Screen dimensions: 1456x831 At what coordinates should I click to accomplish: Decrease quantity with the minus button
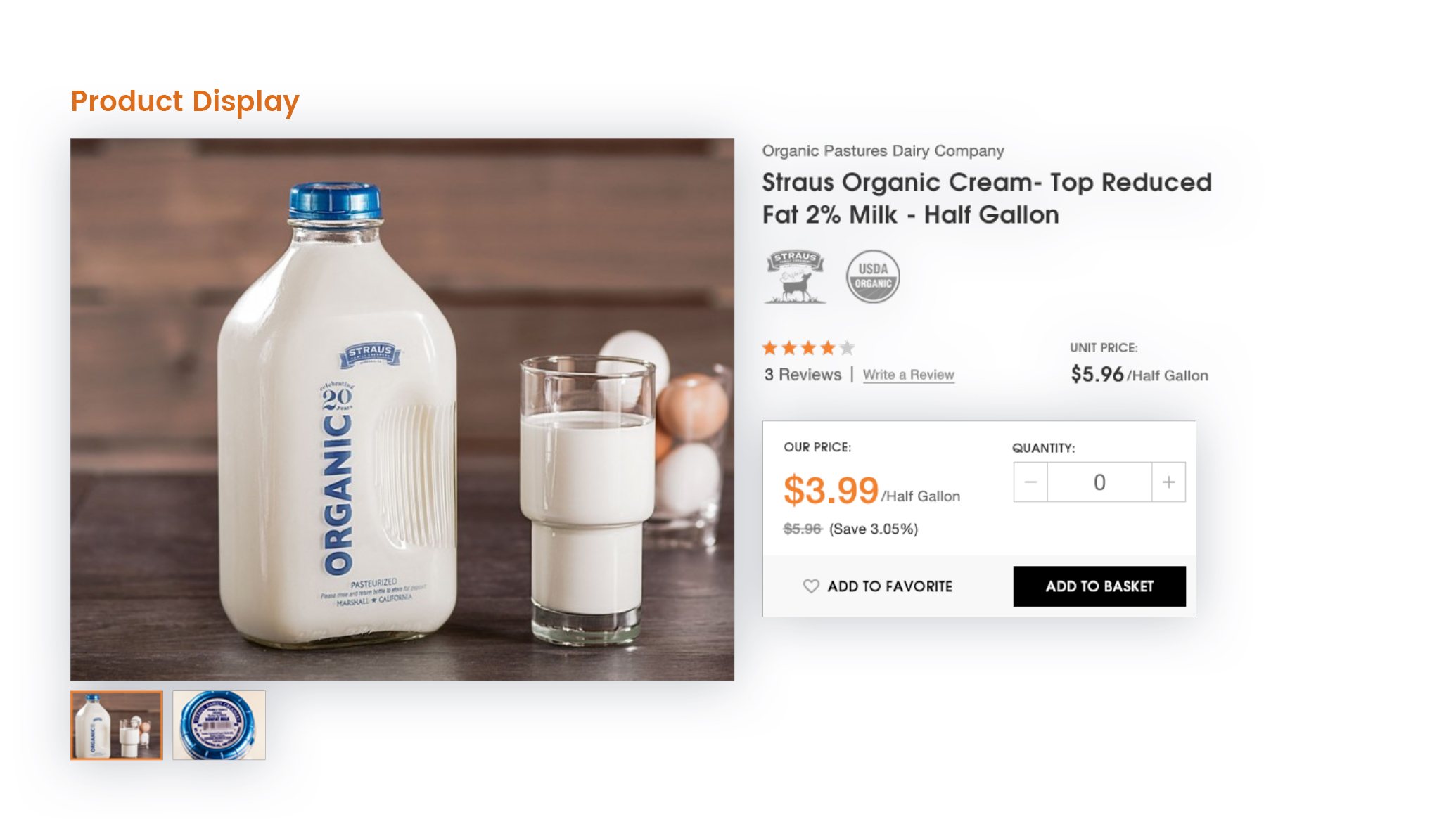pos(1030,482)
